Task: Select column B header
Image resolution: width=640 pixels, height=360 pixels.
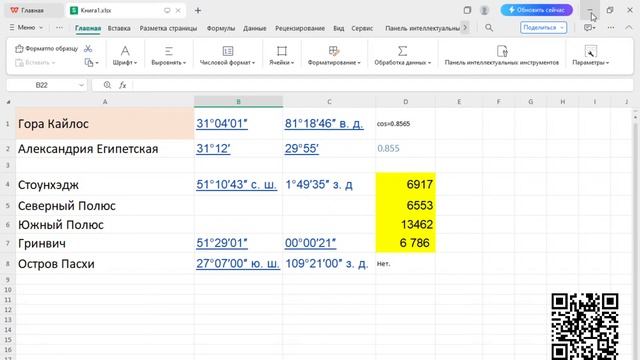Action: pos(238,102)
